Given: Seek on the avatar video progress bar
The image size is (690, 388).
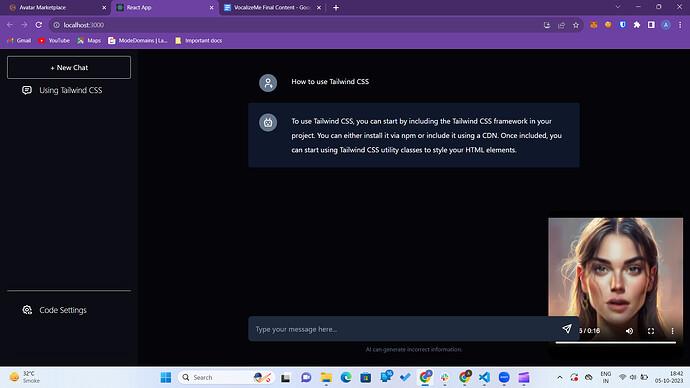Looking at the screenshot, I should coord(616,342).
